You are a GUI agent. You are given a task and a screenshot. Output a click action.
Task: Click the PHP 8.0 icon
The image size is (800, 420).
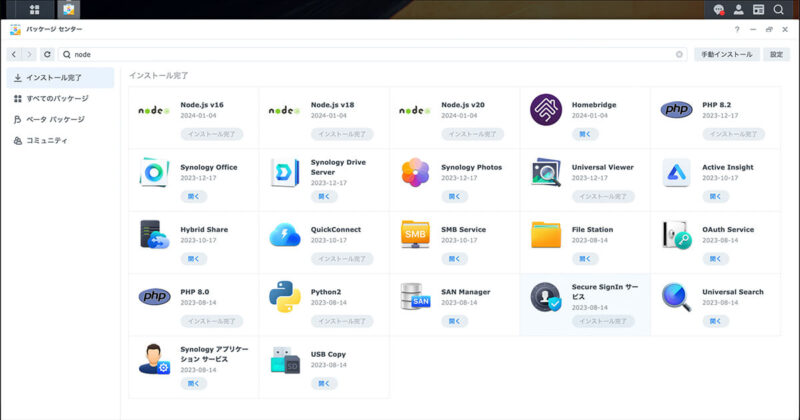[154, 297]
